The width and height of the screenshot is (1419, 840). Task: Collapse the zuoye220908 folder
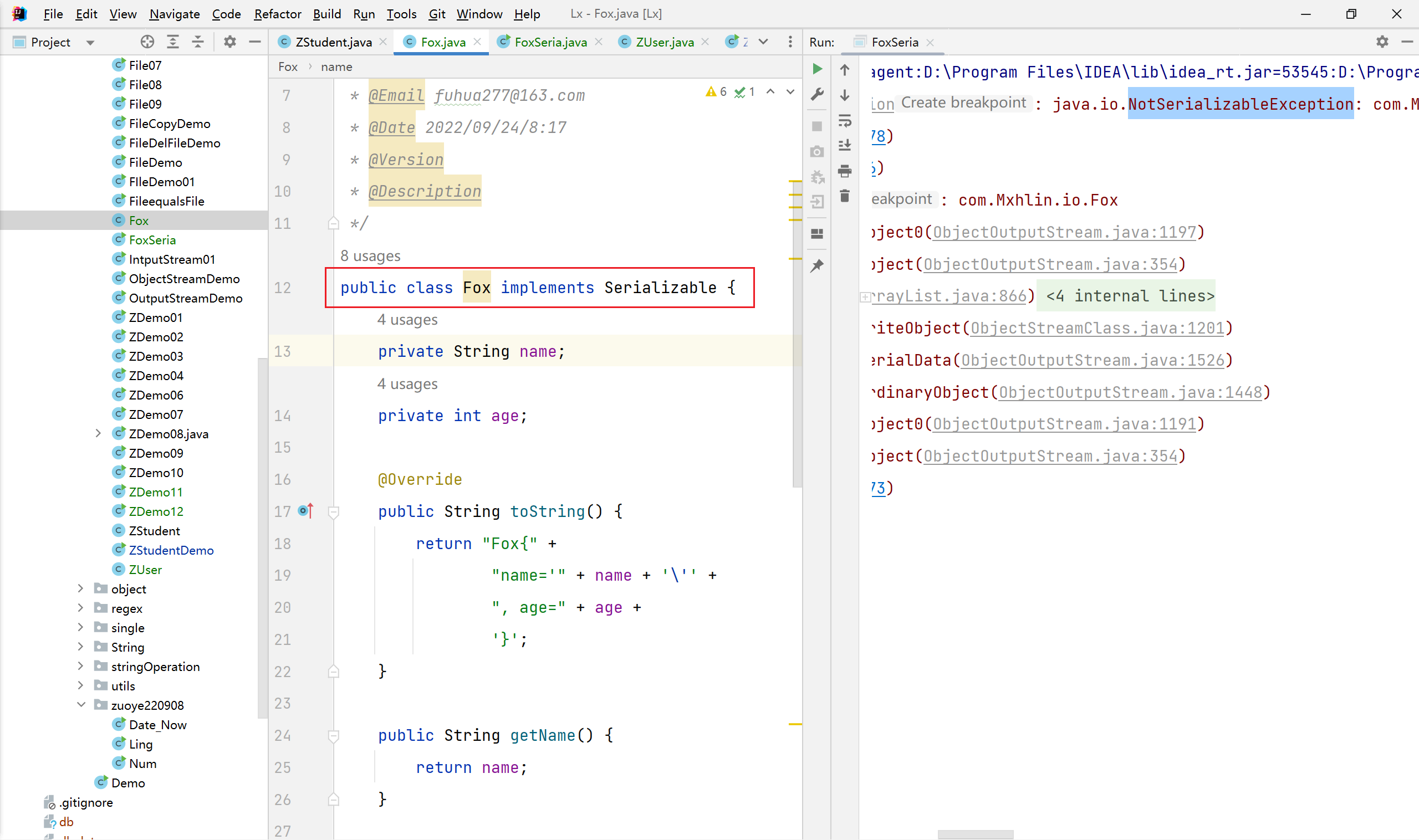point(80,705)
